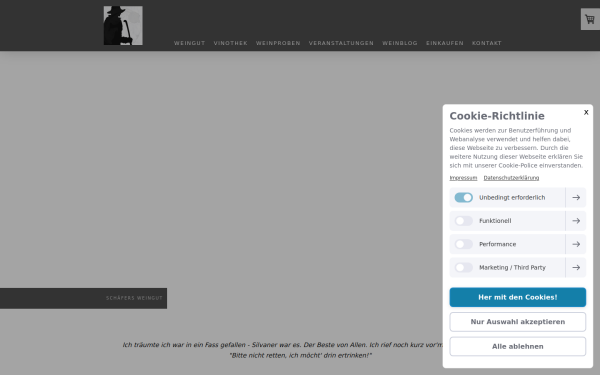Enable the Funktionell cookies switch
The height and width of the screenshot is (375, 600).
464,221
